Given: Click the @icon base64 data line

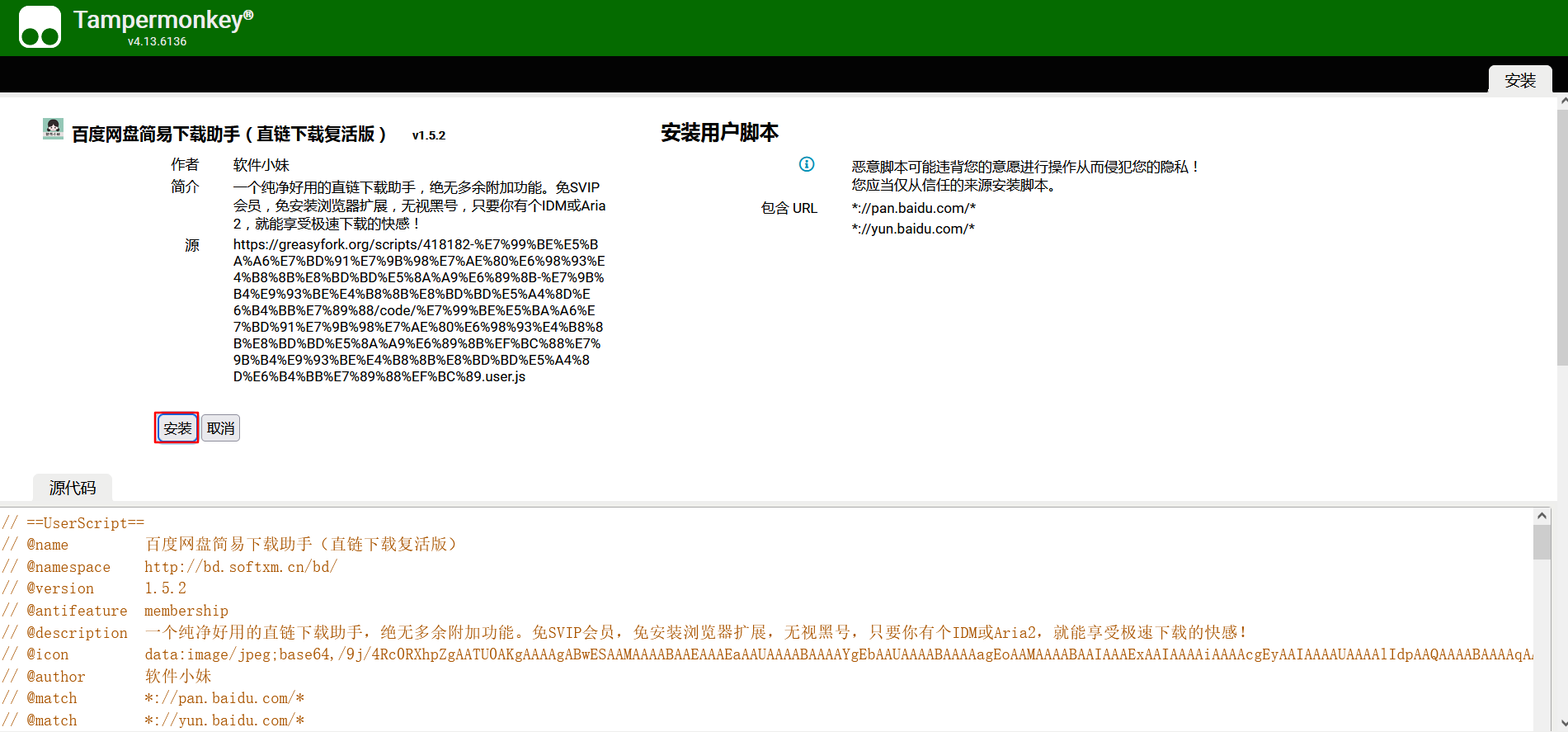Looking at the screenshot, I should pos(767,654).
